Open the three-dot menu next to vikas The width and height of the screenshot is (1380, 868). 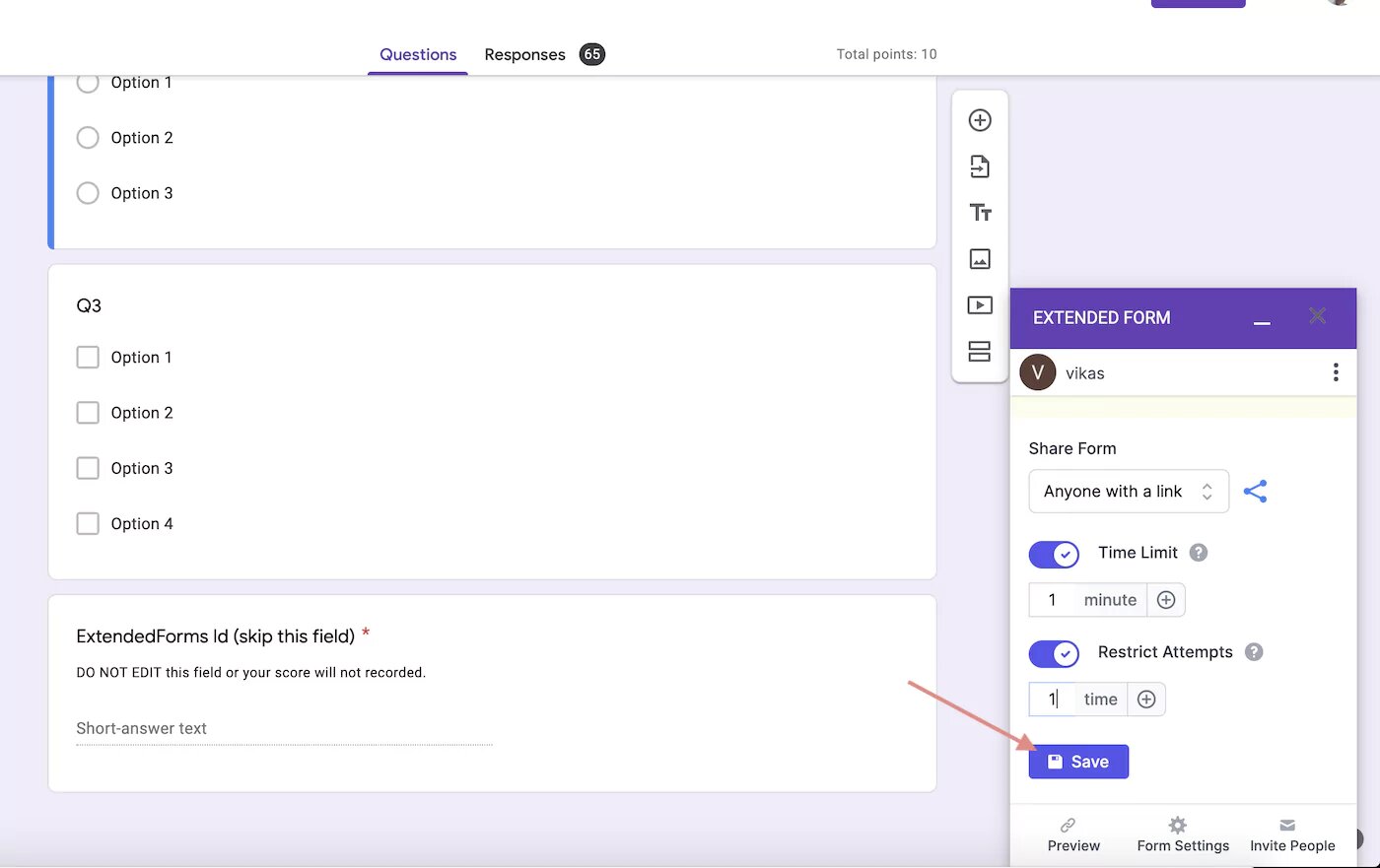click(1336, 372)
